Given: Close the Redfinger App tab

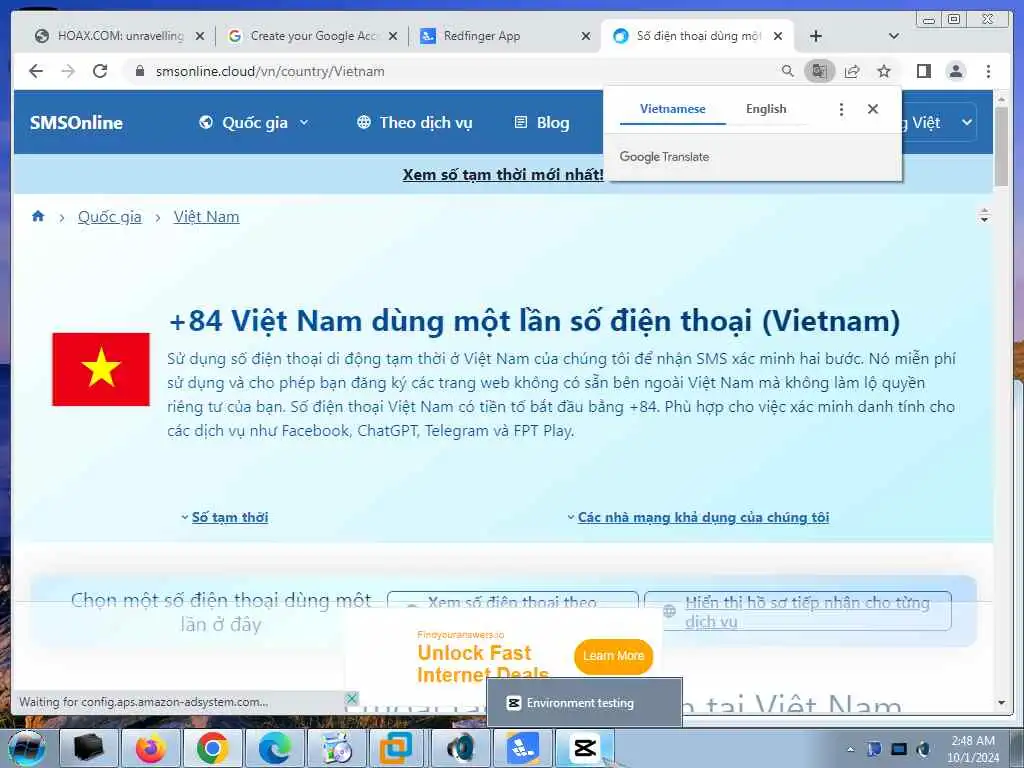Looking at the screenshot, I should point(586,36).
